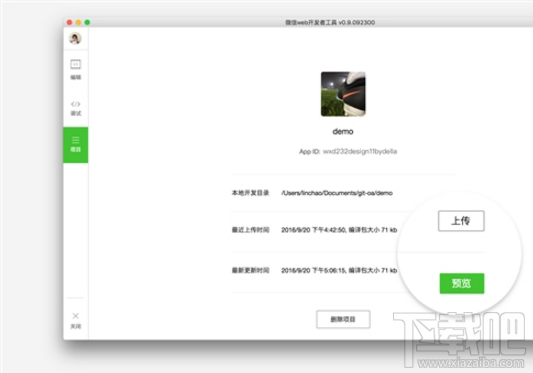Switch to the 调试 (Debug) sidebar tab

click(x=75, y=108)
